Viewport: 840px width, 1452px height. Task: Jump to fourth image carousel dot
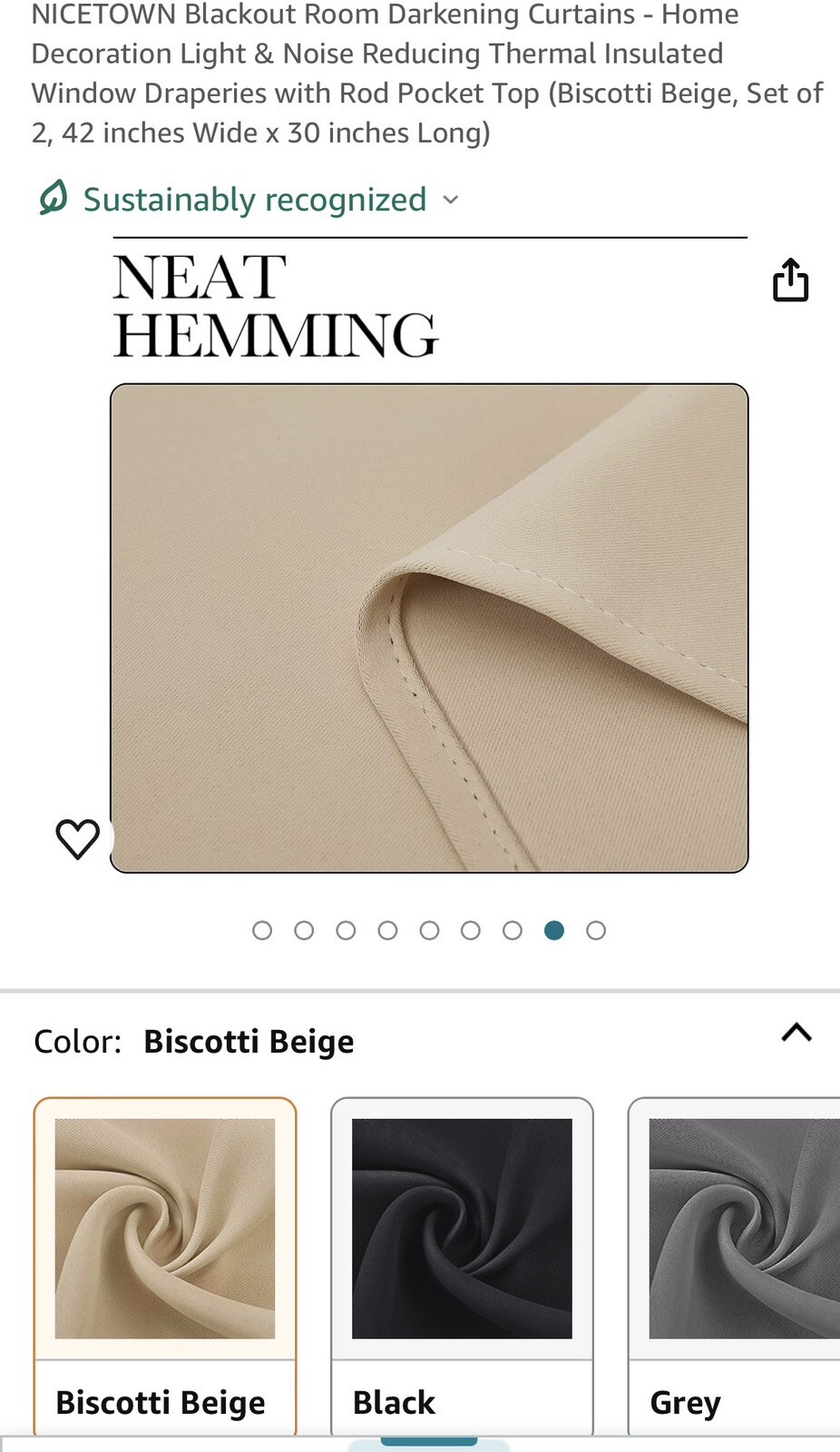click(x=387, y=930)
